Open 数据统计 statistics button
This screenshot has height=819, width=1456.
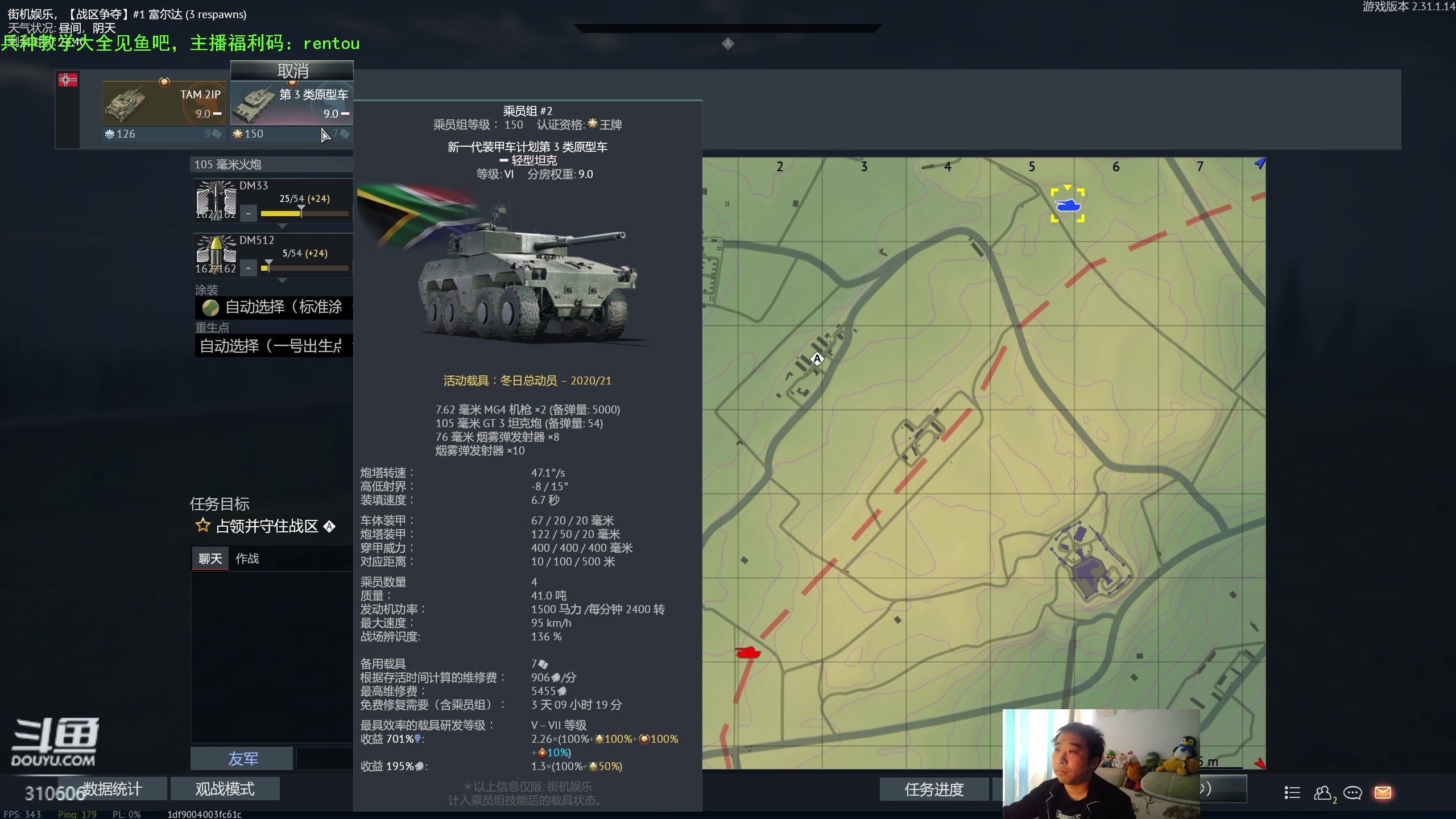click(x=112, y=789)
